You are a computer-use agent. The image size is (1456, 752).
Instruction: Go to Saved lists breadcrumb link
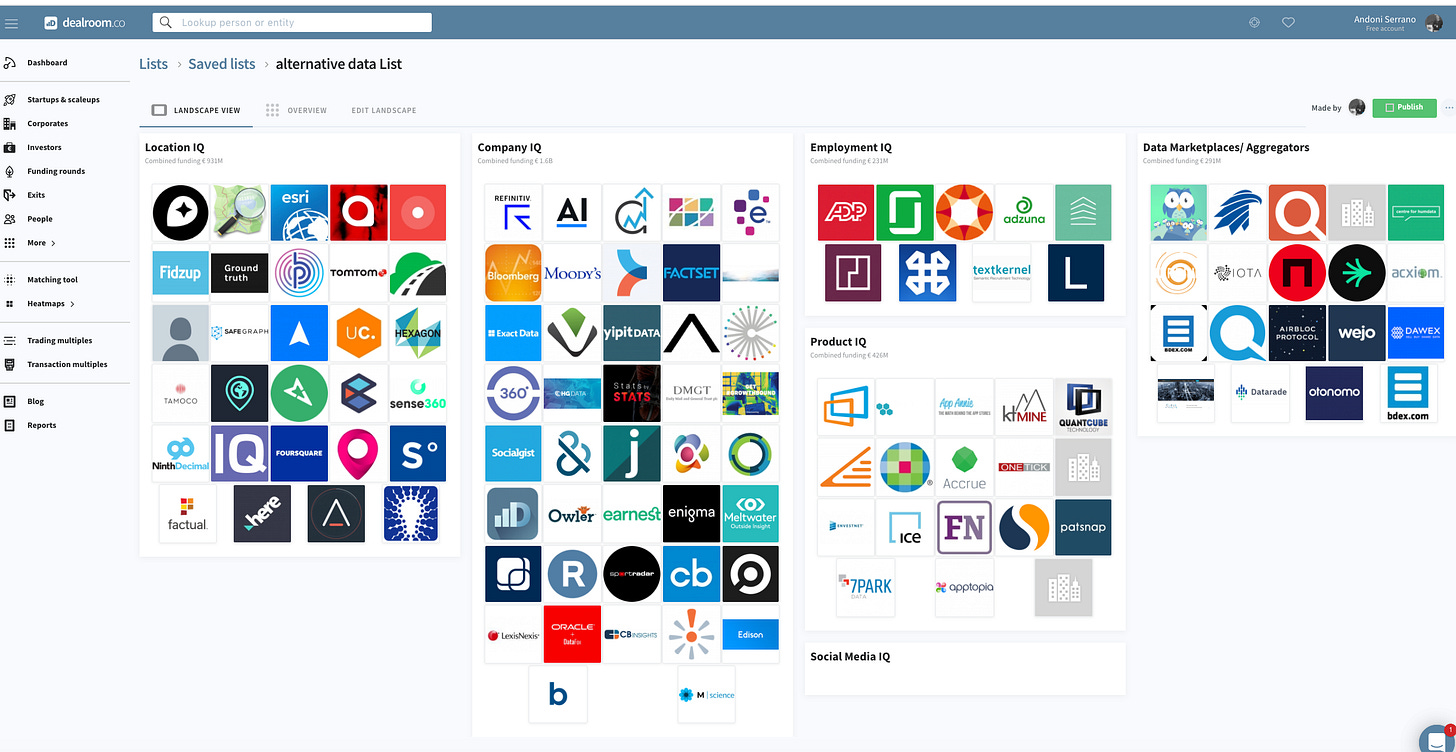click(x=222, y=64)
